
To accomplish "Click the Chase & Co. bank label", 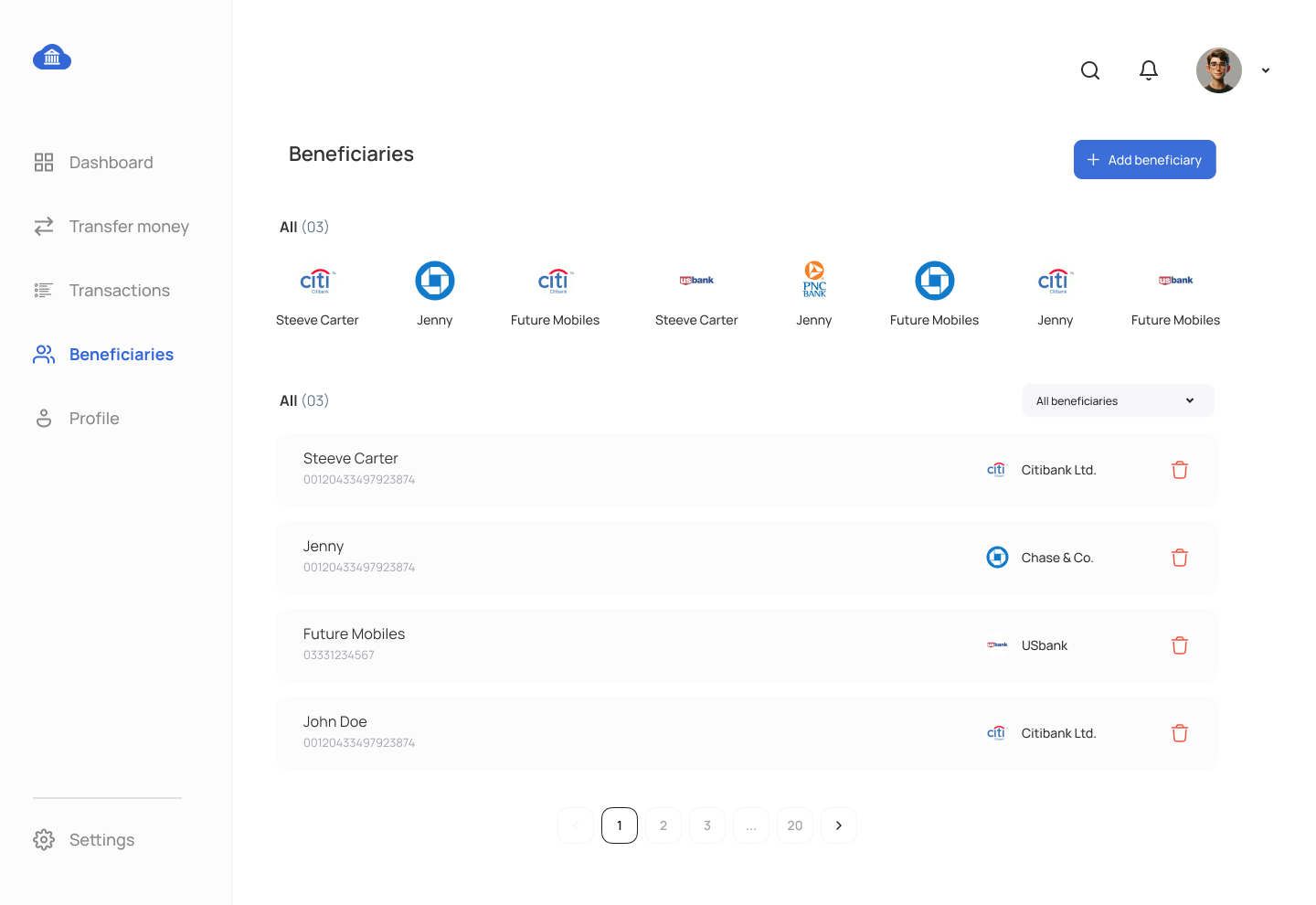I will pos(1057,558).
